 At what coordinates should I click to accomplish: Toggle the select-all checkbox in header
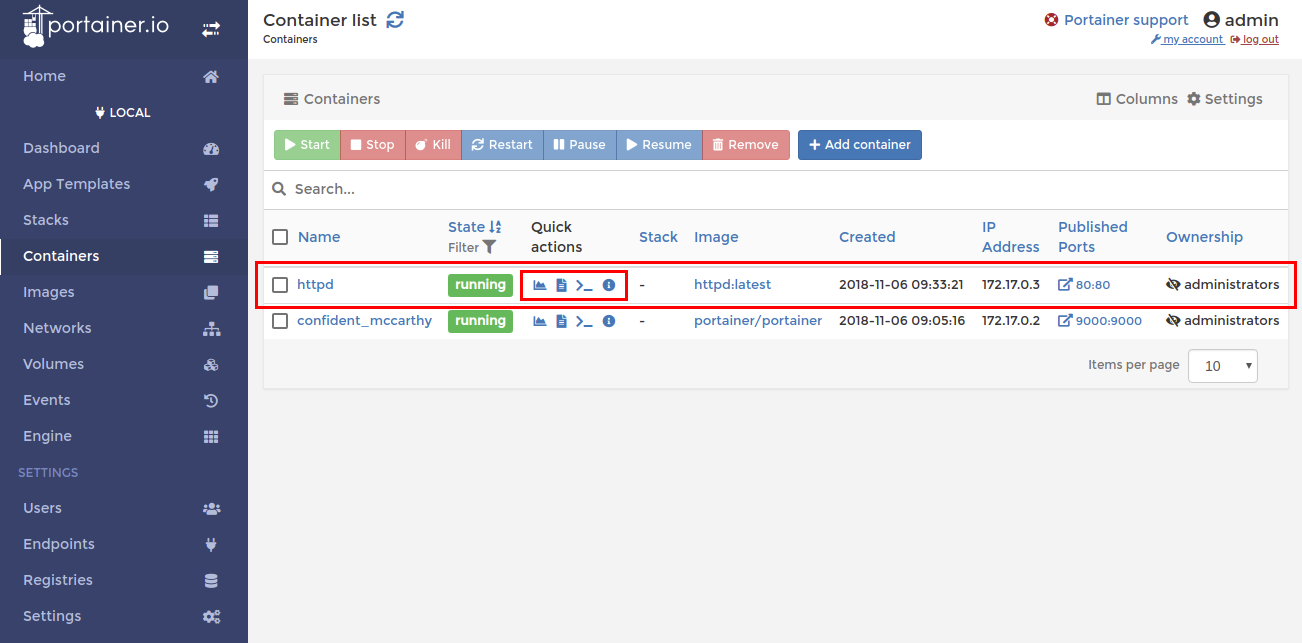tap(280, 237)
